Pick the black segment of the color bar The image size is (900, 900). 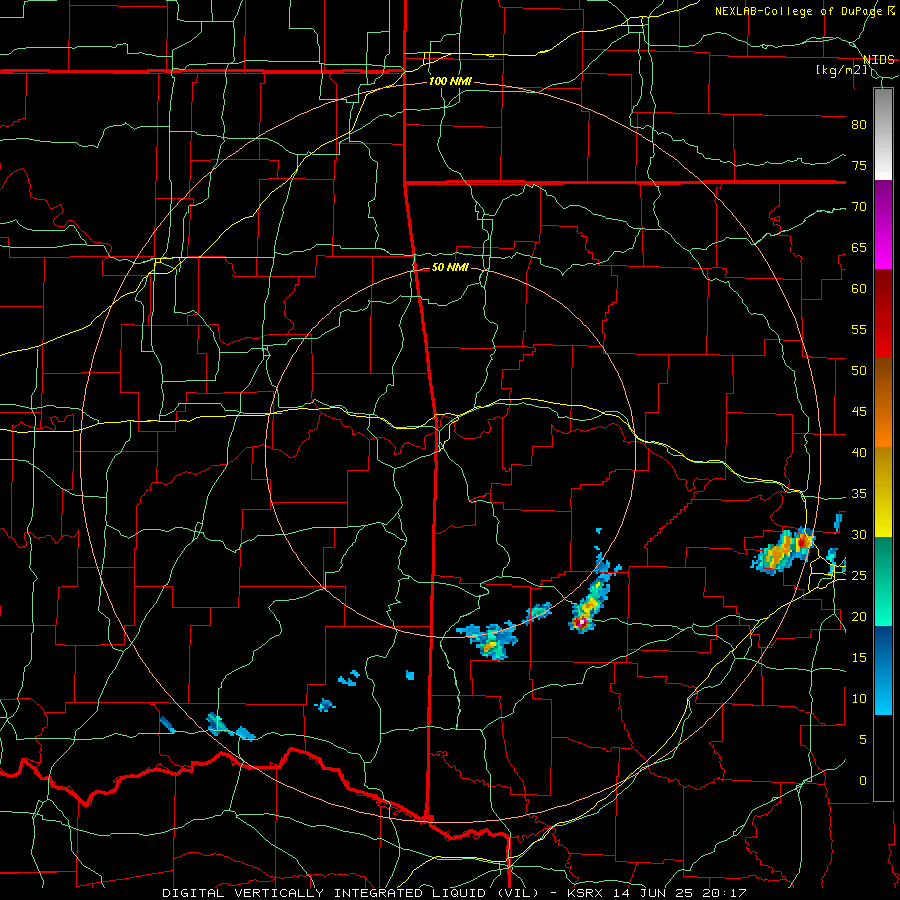883,758
